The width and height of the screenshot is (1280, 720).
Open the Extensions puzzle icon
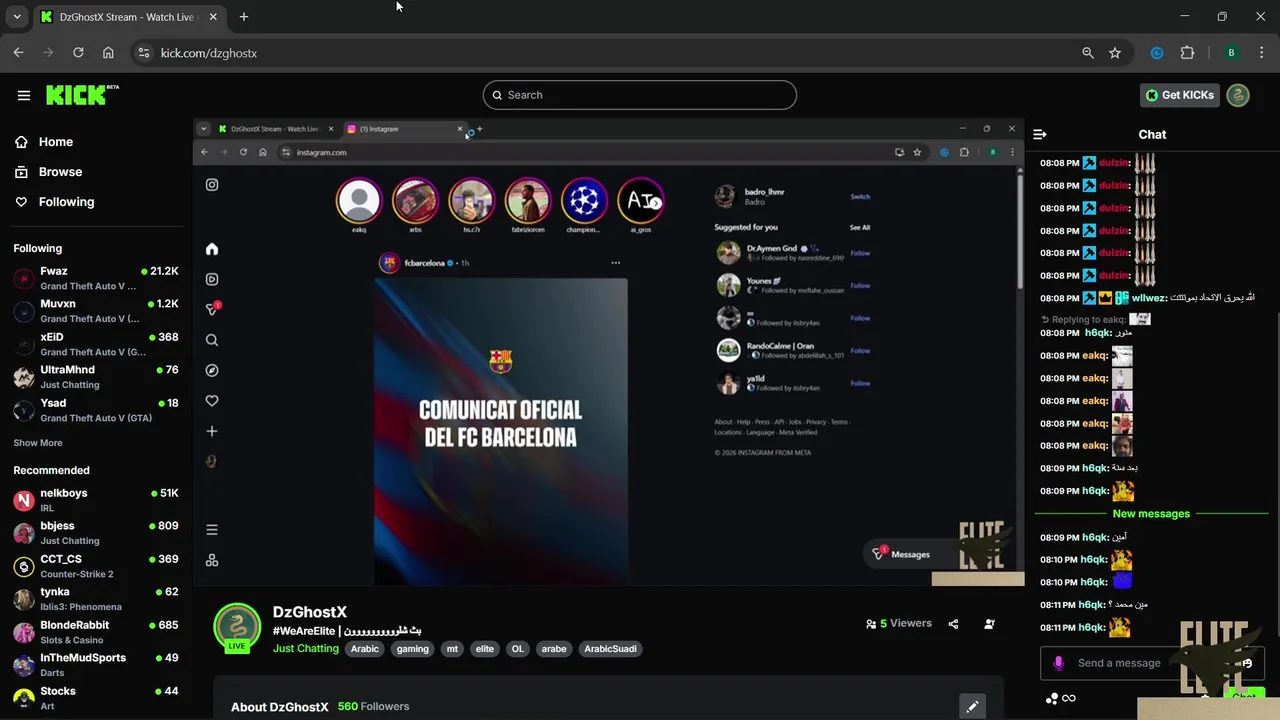[1188, 53]
